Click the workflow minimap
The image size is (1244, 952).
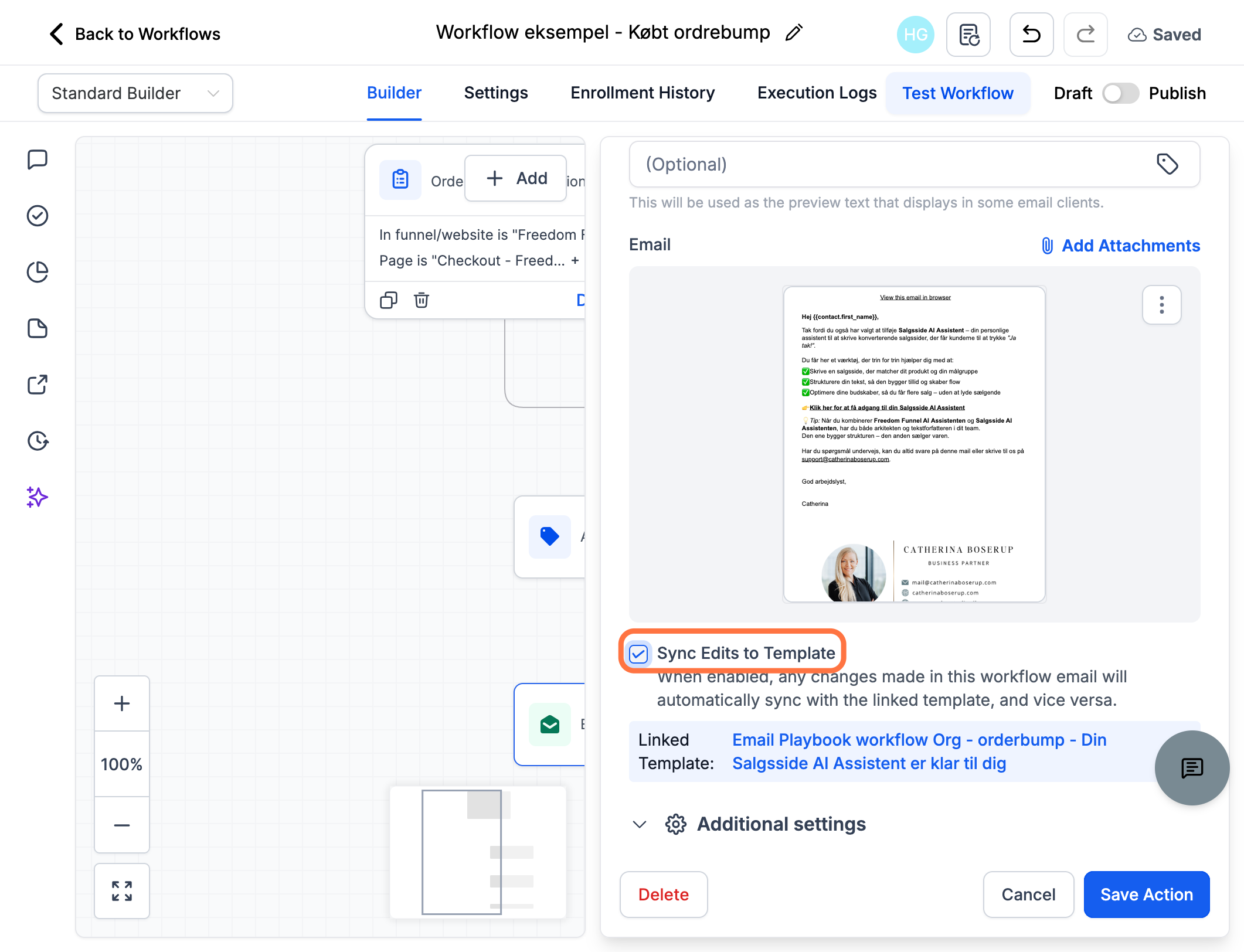478,852
